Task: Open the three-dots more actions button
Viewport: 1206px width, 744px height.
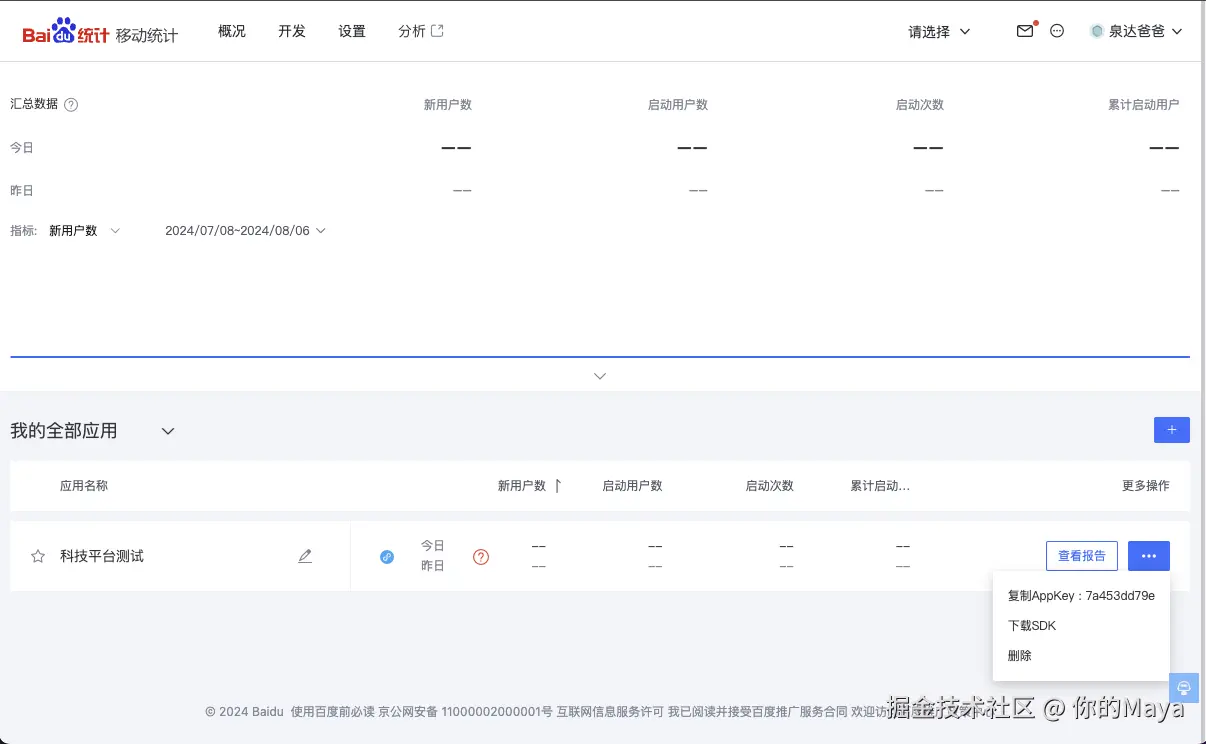Action: click(1149, 556)
